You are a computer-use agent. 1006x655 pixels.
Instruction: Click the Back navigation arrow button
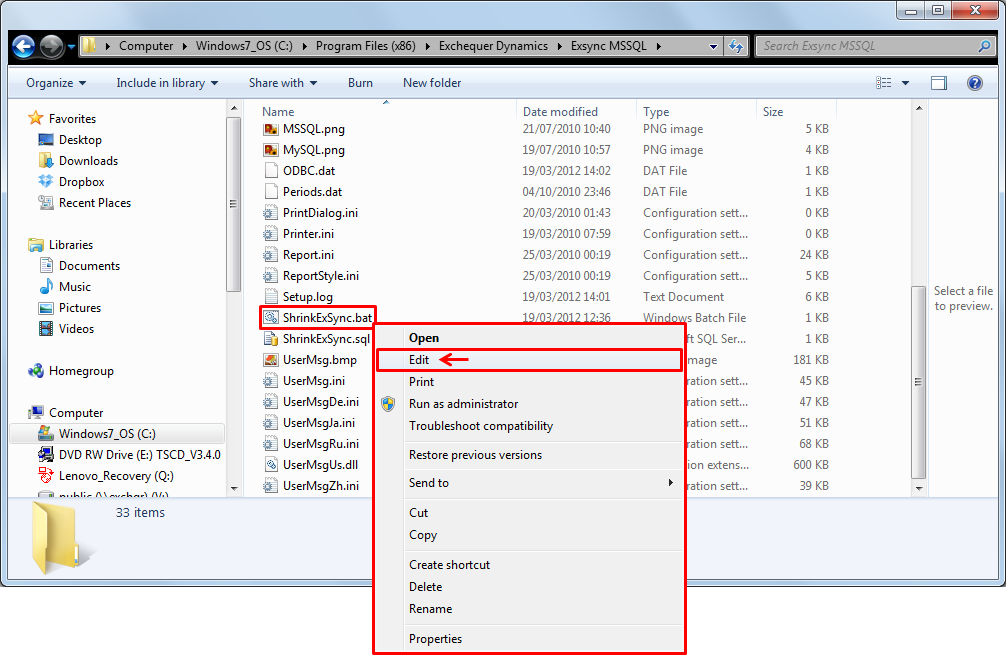[24, 46]
